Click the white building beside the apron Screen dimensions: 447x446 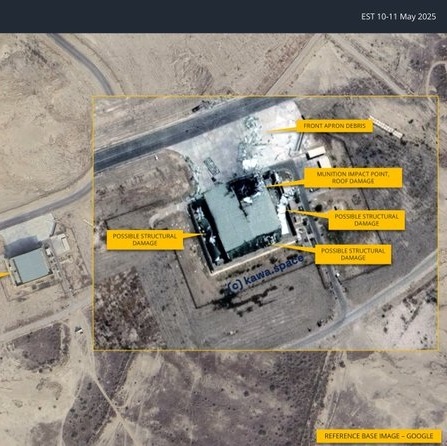point(316,152)
